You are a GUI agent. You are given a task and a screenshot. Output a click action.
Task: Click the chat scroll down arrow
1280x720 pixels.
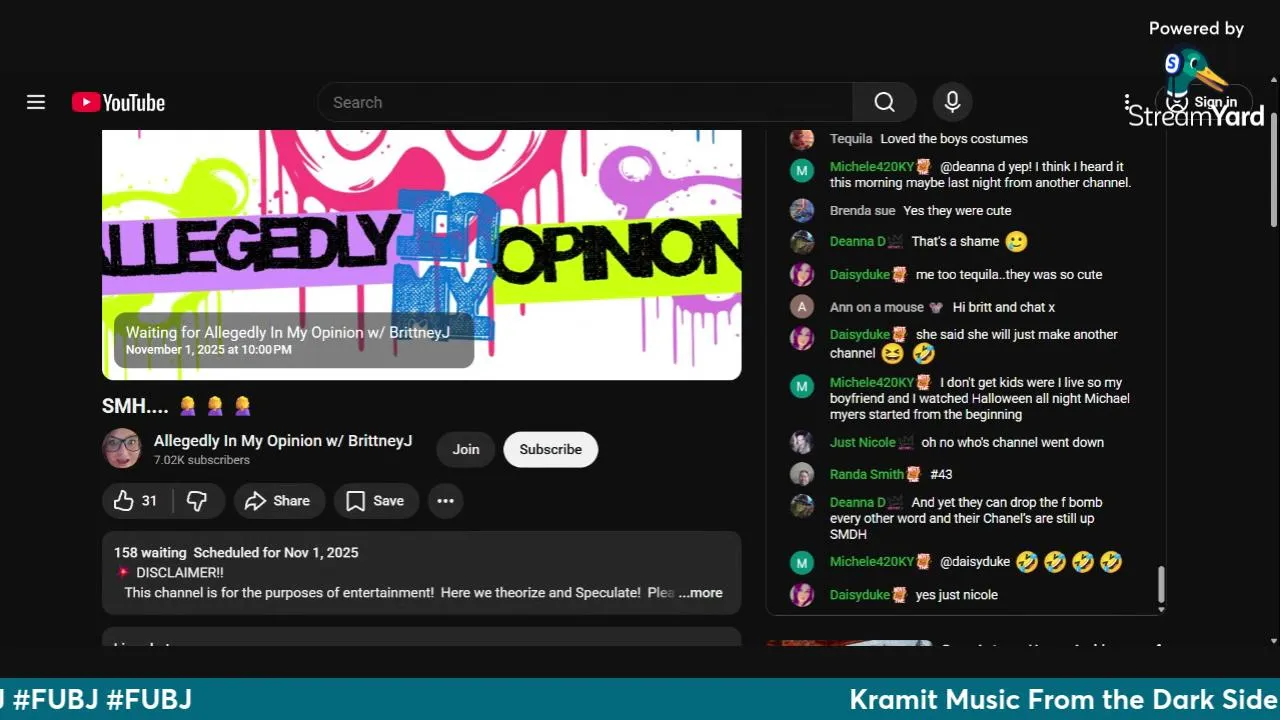pos(1161,609)
